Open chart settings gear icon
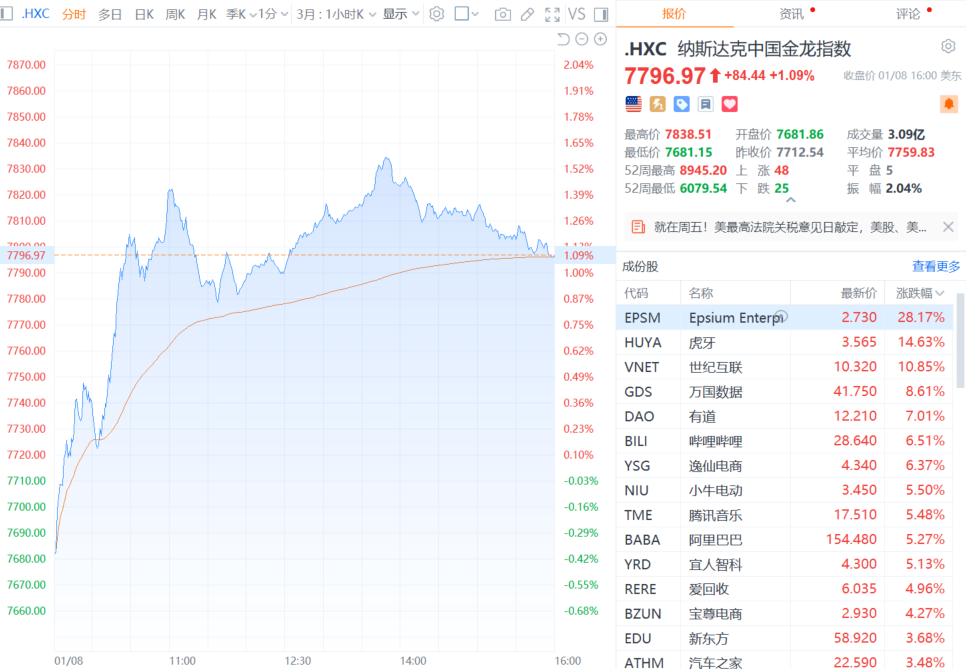Image resolution: width=966 pixels, height=669 pixels. (x=437, y=14)
